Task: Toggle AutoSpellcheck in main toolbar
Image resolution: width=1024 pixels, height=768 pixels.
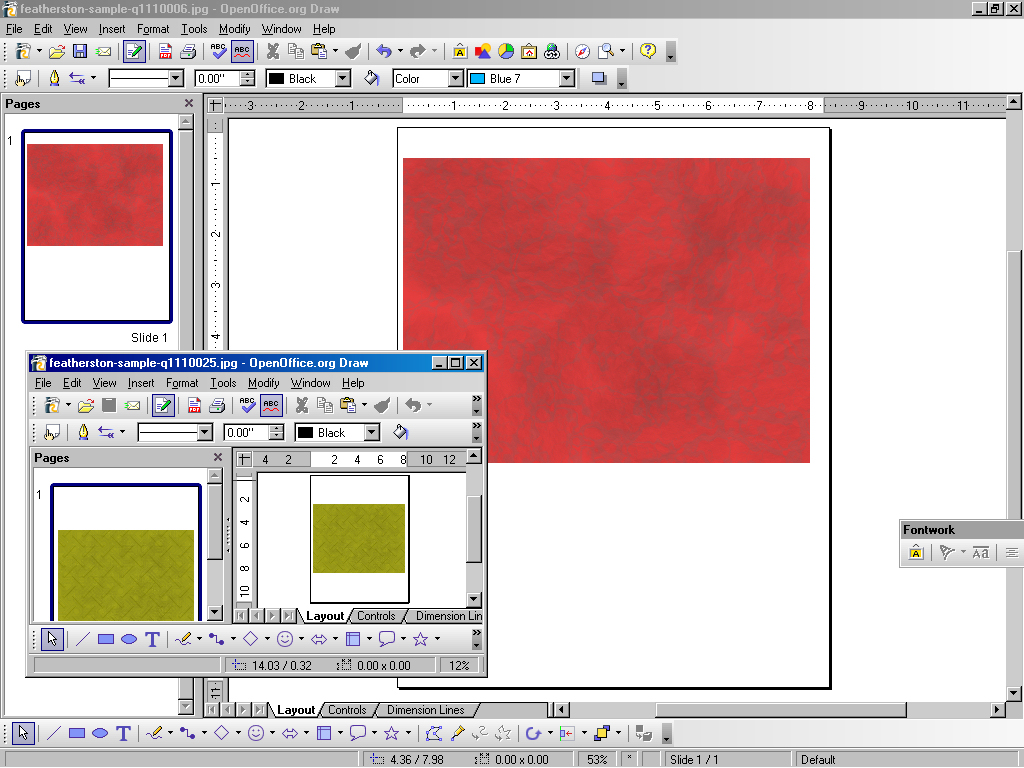Action: [x=242, y=51]
